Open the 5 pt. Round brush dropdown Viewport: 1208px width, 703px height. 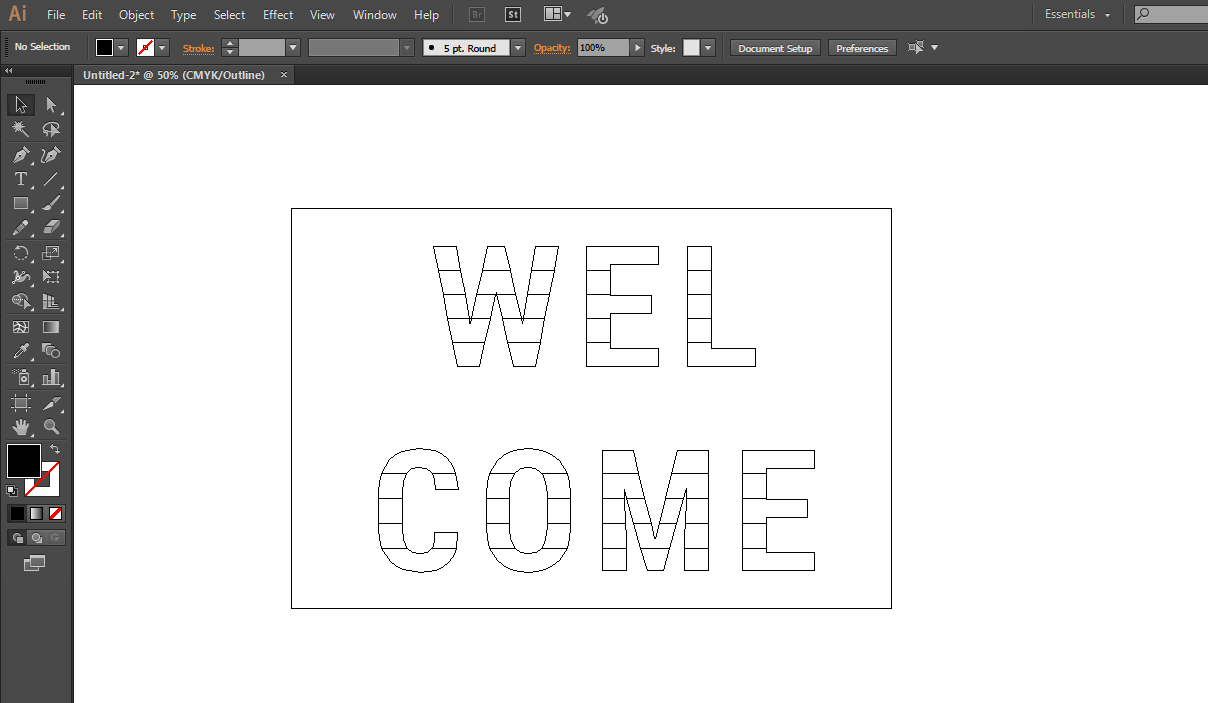click(x=518, y=48)
